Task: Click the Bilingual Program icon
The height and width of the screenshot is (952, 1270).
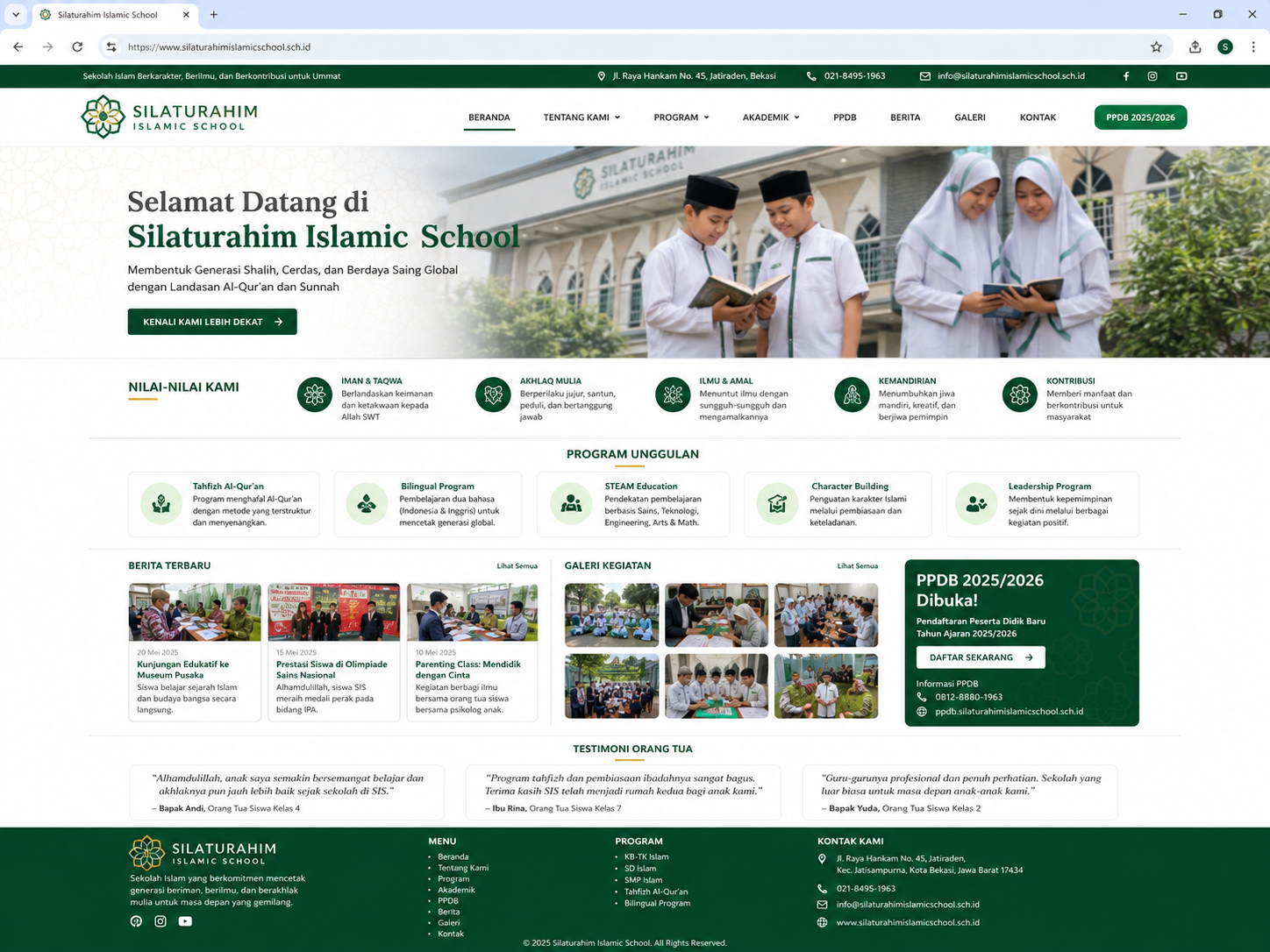Action: pyautogui.click(x=367, y=504)
